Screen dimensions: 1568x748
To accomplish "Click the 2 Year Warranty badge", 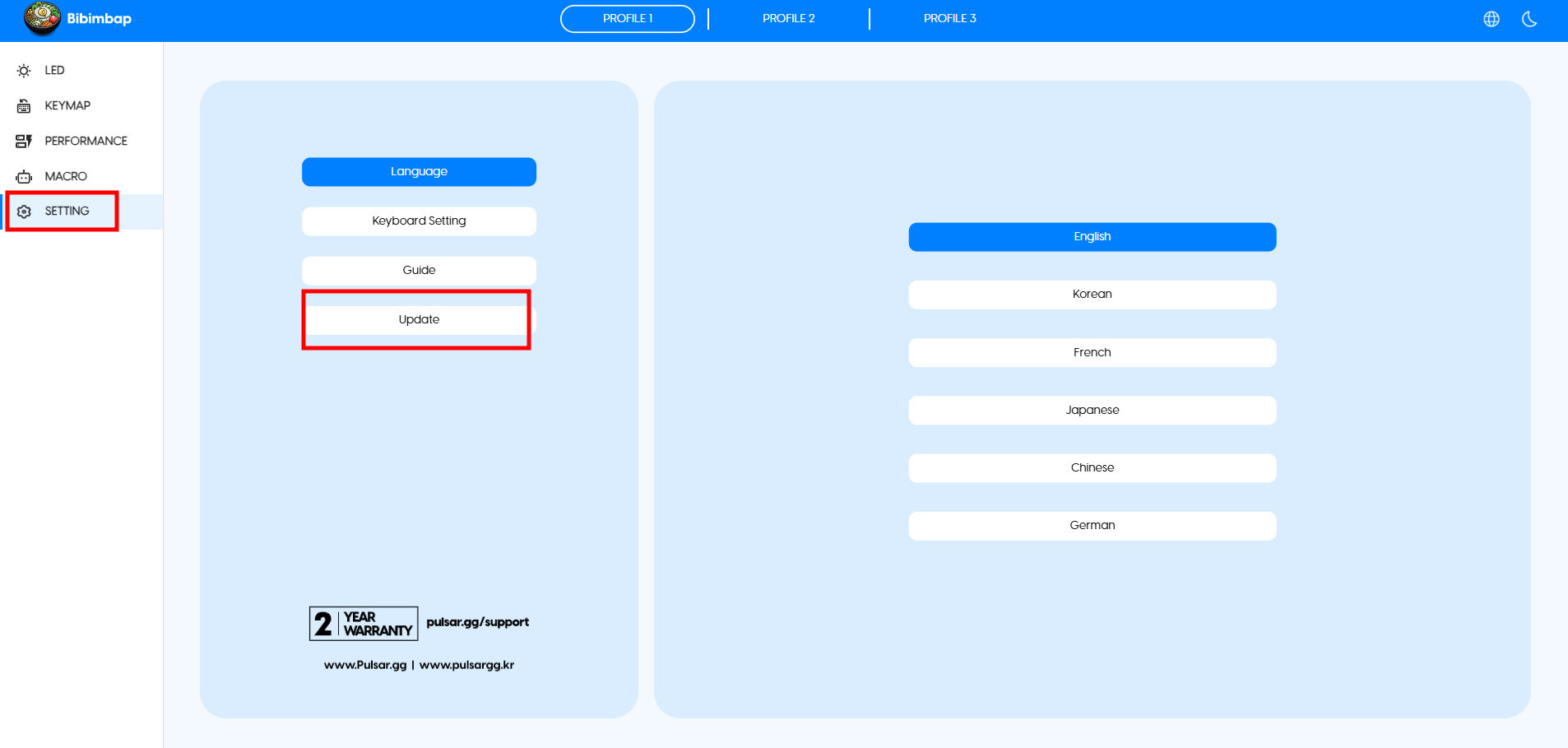I will pyautogui.click(x=363, y=624).
